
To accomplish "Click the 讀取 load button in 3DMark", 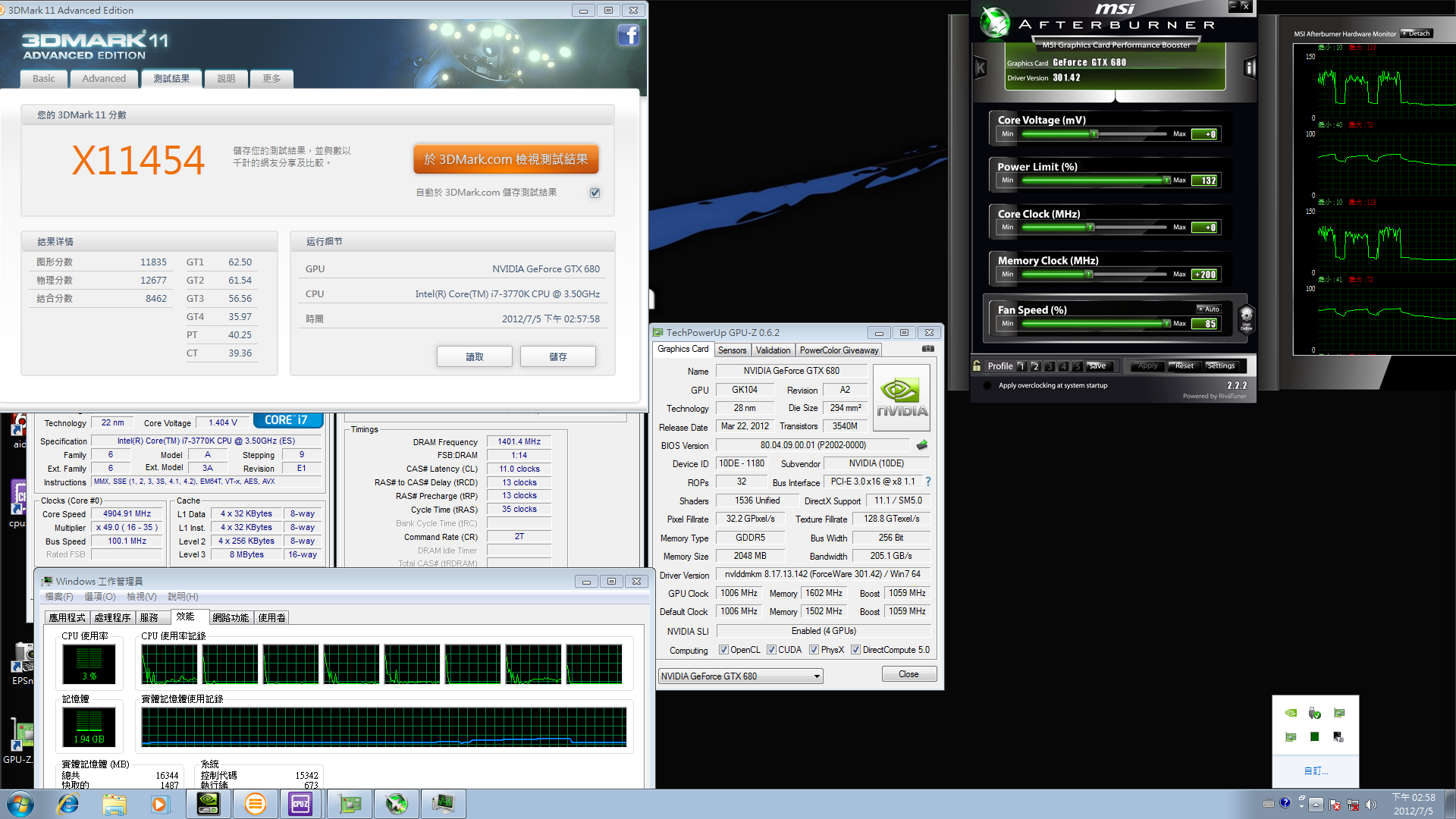I will [x=475, y=356].
